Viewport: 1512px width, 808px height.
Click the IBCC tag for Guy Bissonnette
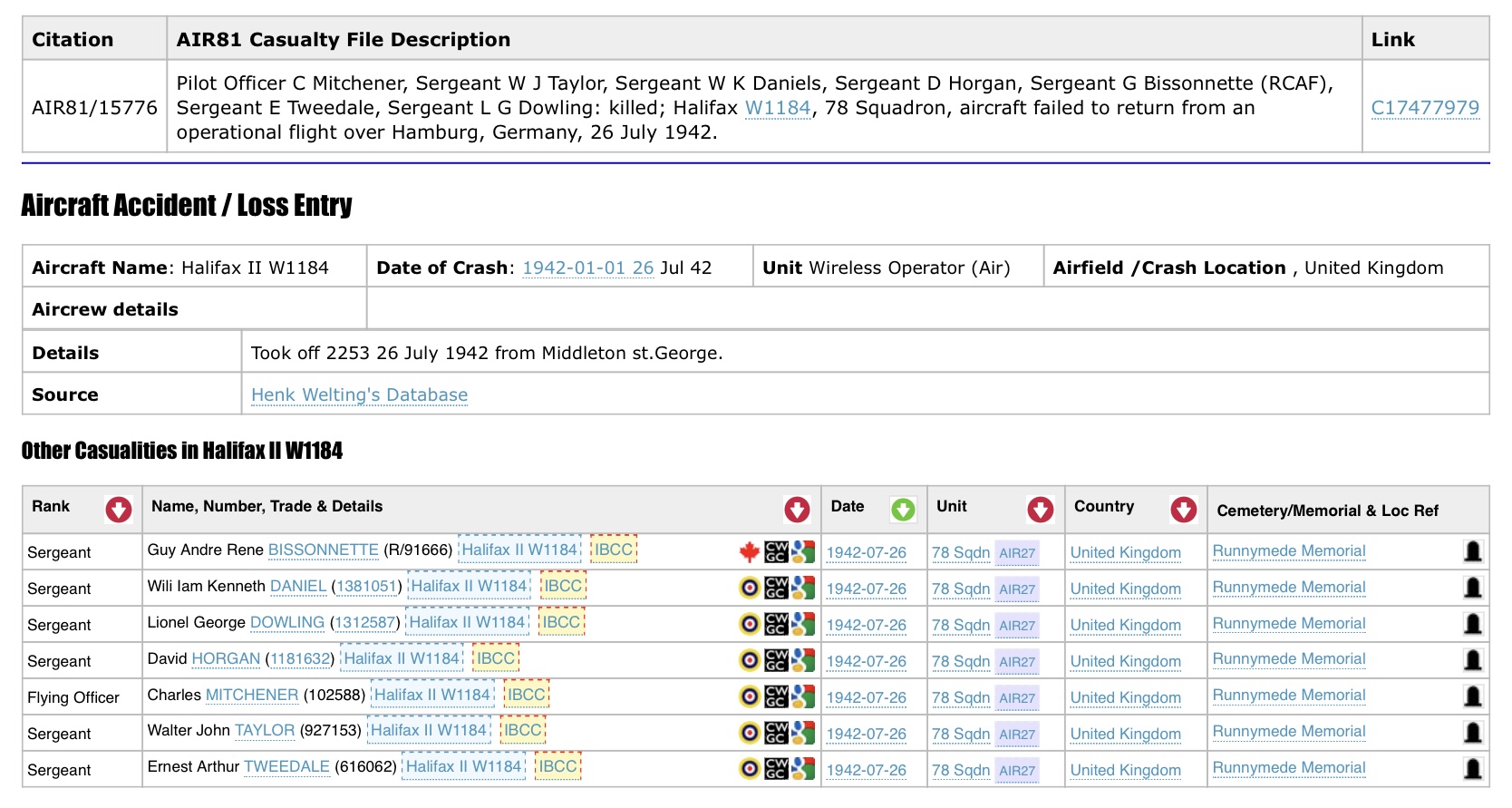click(614, 550)
